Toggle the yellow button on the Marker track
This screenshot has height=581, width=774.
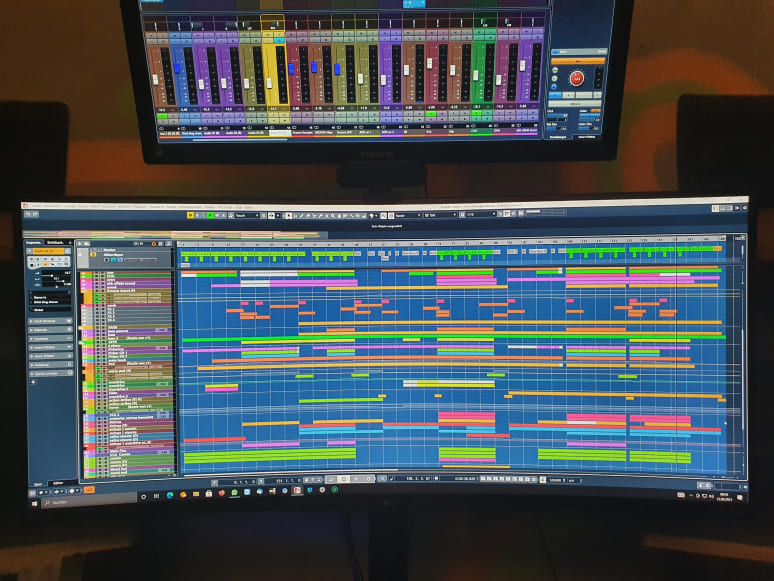93,254
